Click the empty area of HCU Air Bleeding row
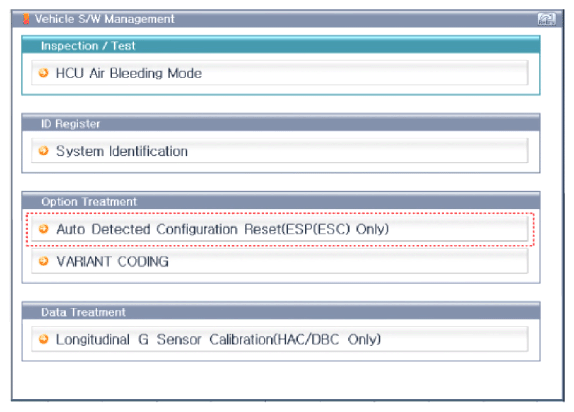This screenshot has width=574, height=412. pos(364,73)
